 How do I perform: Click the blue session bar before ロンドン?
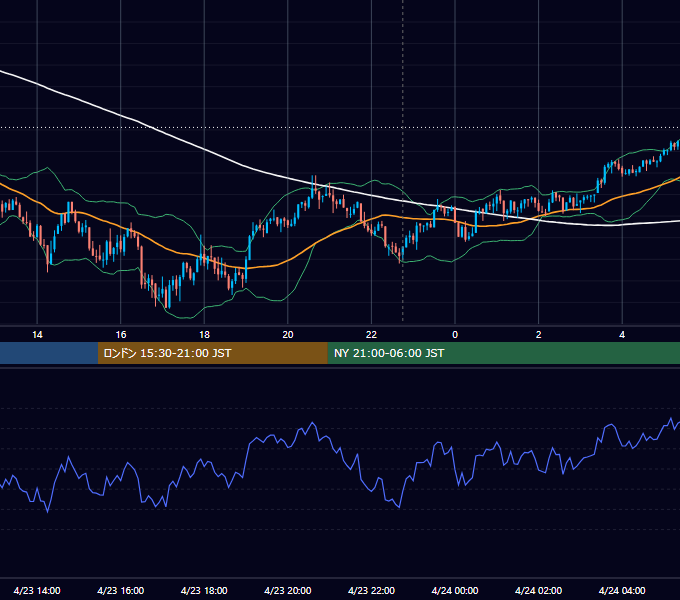(x=49, y=353)
